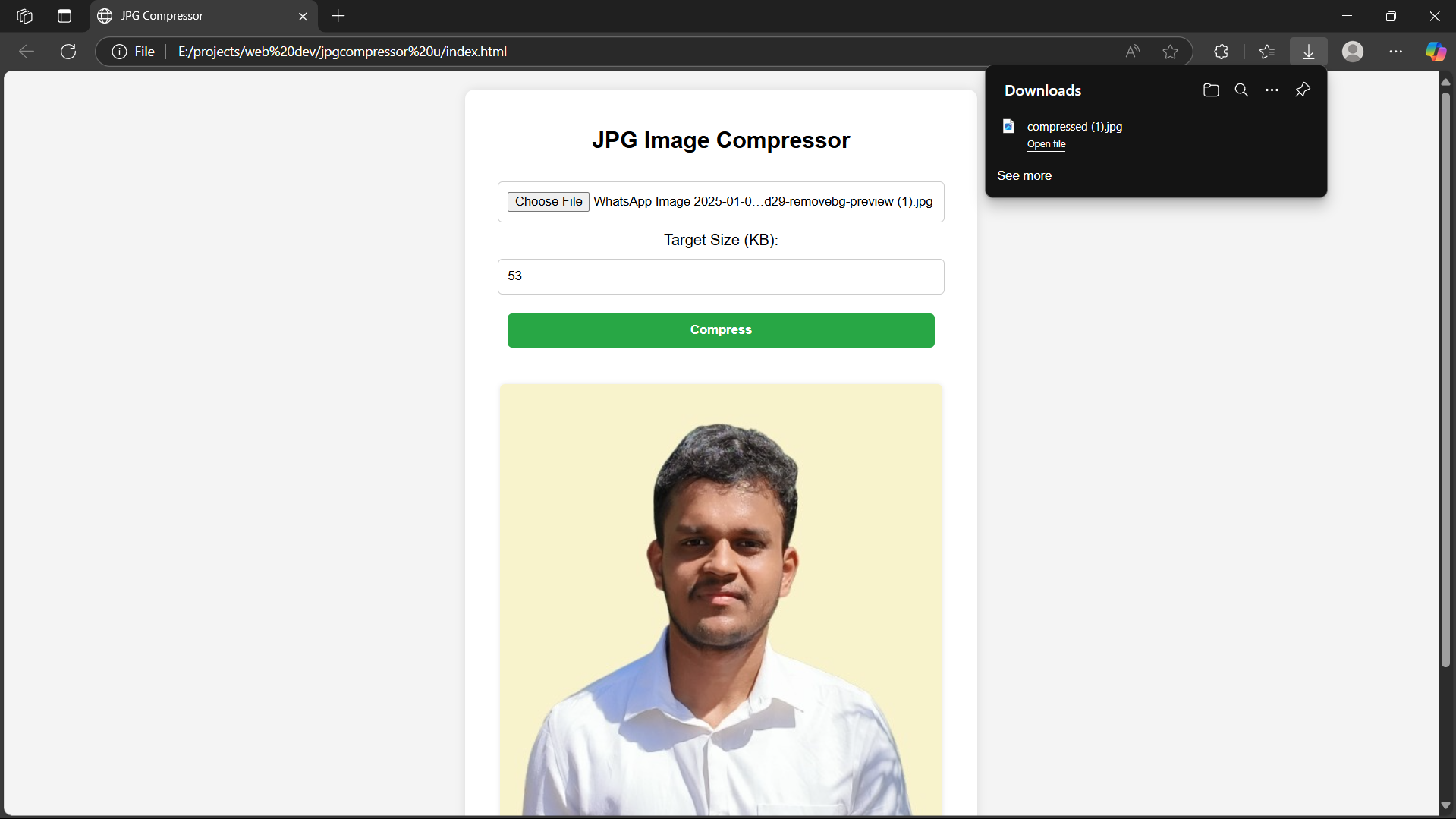Search downloads using magnifier icon
1456x819 pixels.
1241,90
